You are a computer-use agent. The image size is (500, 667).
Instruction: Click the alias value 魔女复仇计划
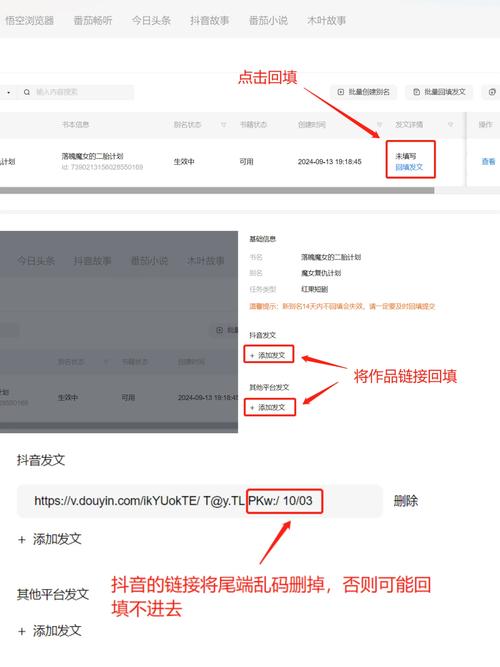coord(321,273)
